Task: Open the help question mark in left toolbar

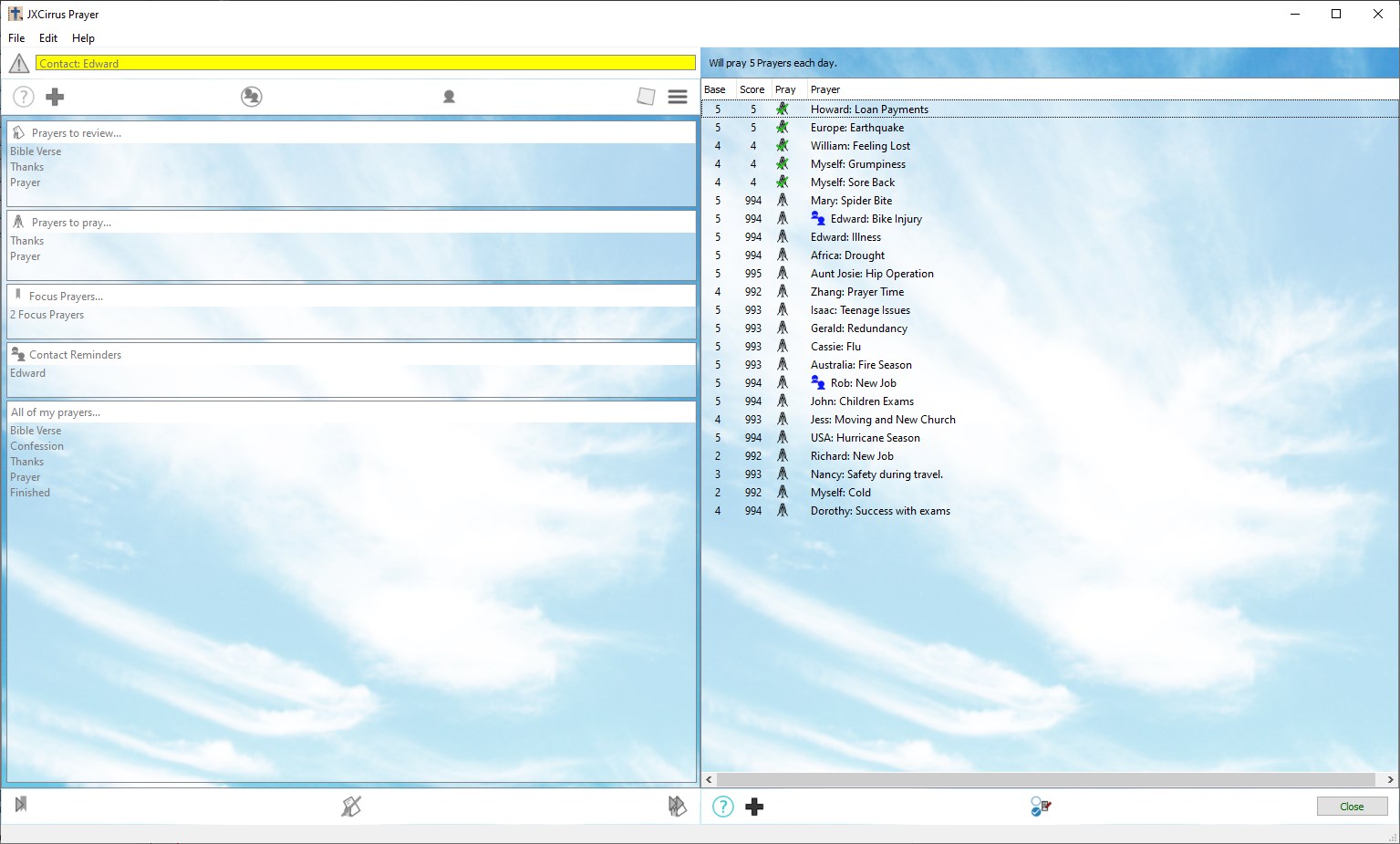Action: tap(24, 97)
